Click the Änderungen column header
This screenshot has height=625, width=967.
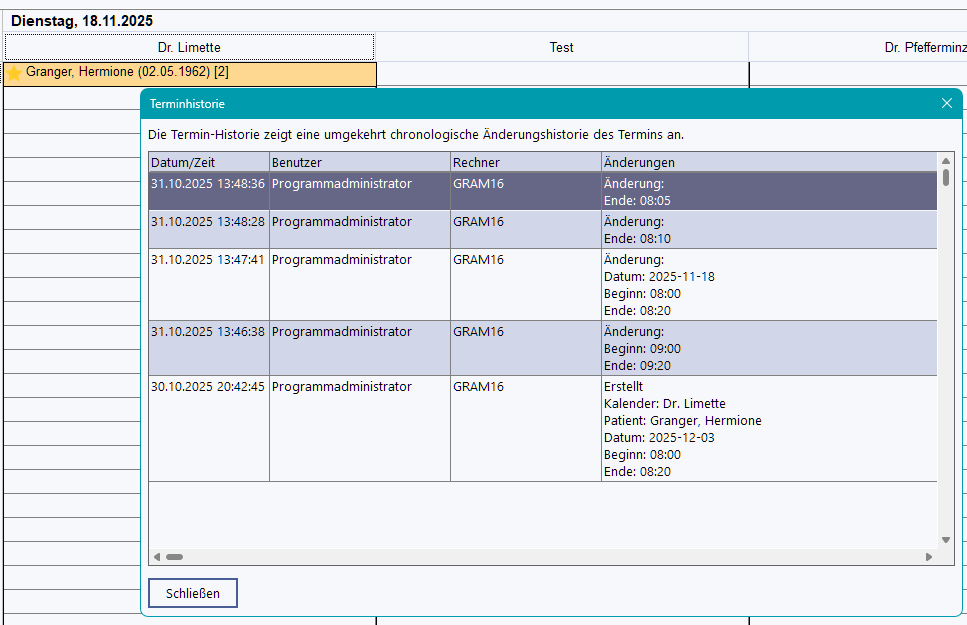(x=768, y=162)
